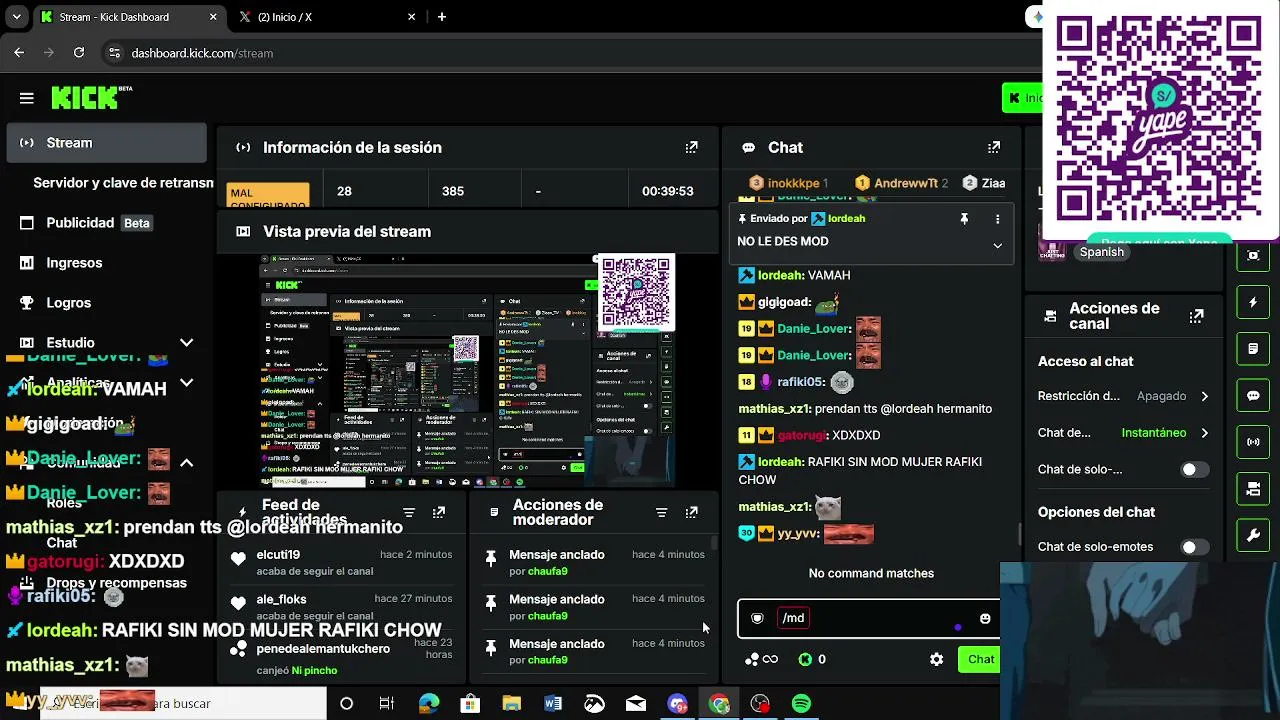Expand the pinned message NO LE DES MOD
1280x720 pixels.
point(997,245)
